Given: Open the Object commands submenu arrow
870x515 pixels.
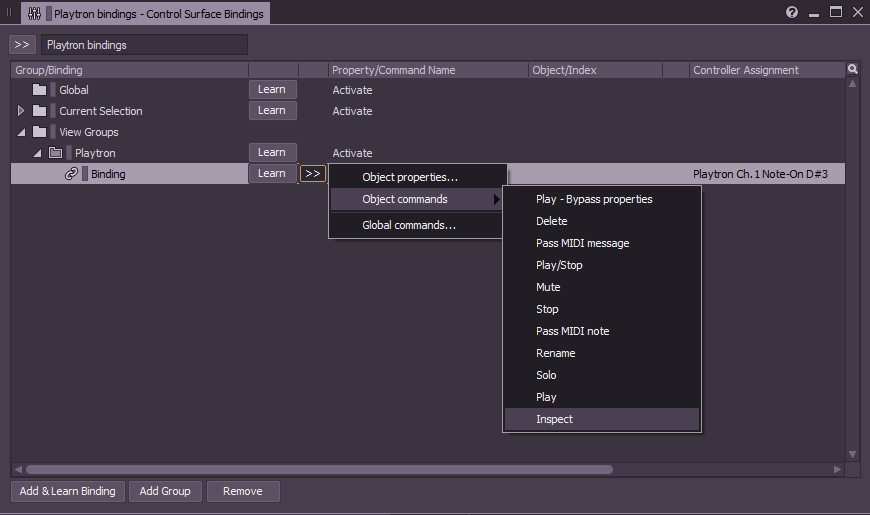Looking at the screenshot, I should coord(497,199).
